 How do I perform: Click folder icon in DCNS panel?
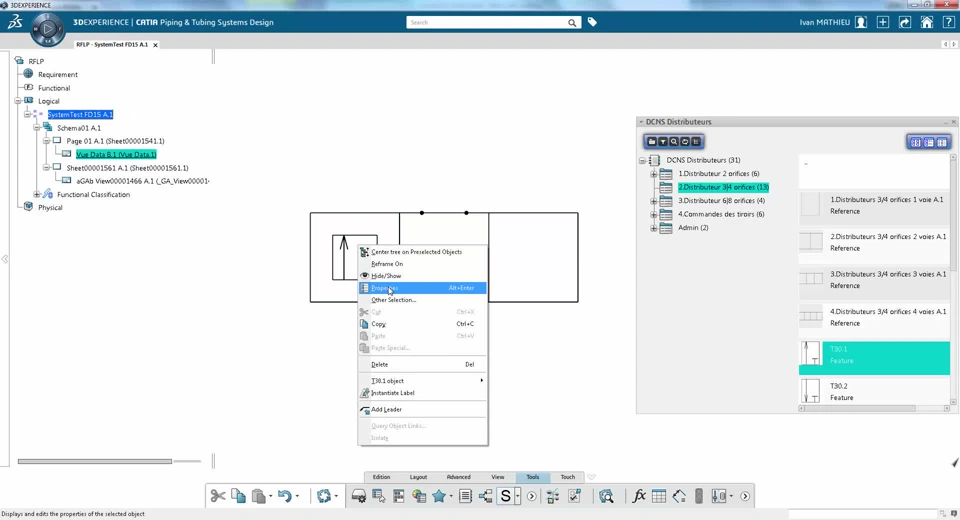[652, 141]
